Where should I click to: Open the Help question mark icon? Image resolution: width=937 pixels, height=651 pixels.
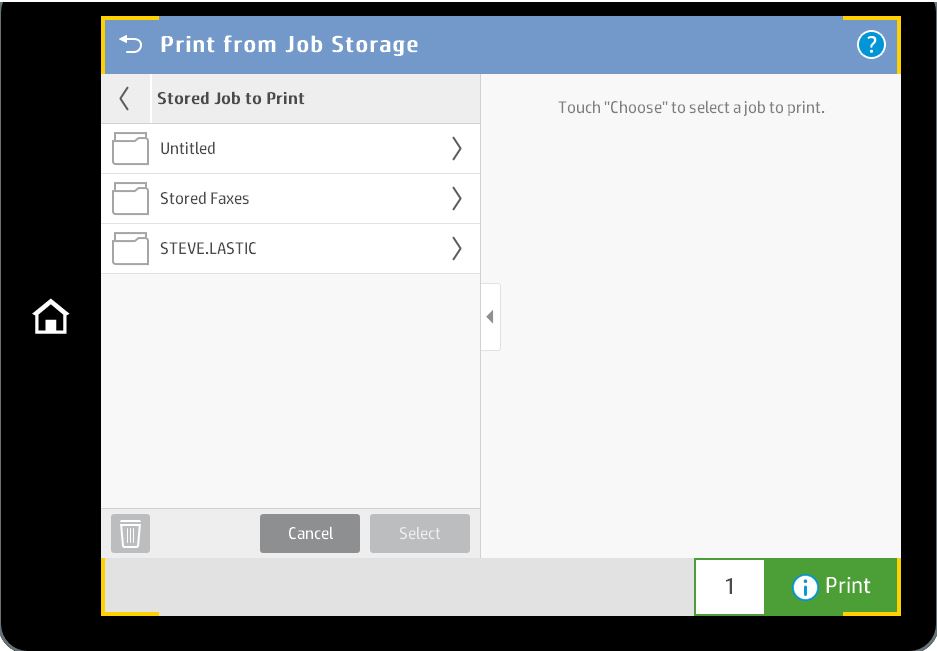[x=871, y=45]
